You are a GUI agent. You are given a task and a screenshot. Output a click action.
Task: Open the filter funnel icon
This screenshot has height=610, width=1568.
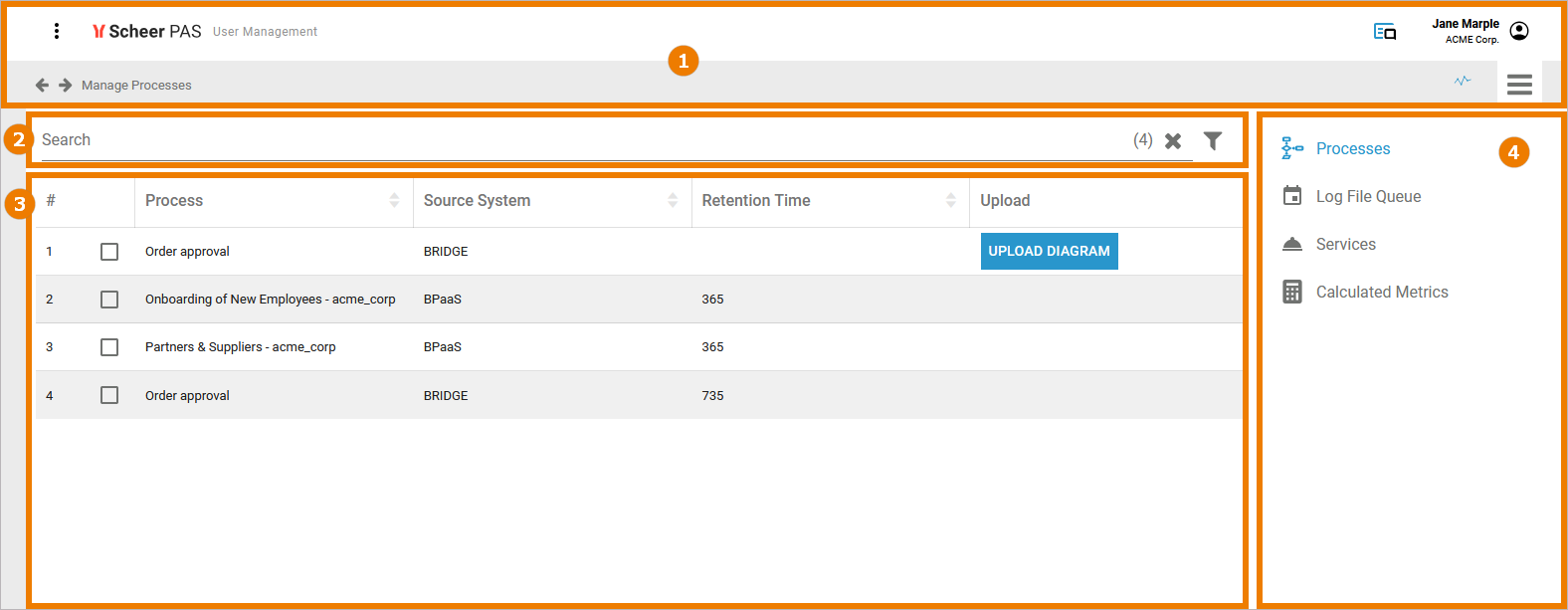(1212, 141)
